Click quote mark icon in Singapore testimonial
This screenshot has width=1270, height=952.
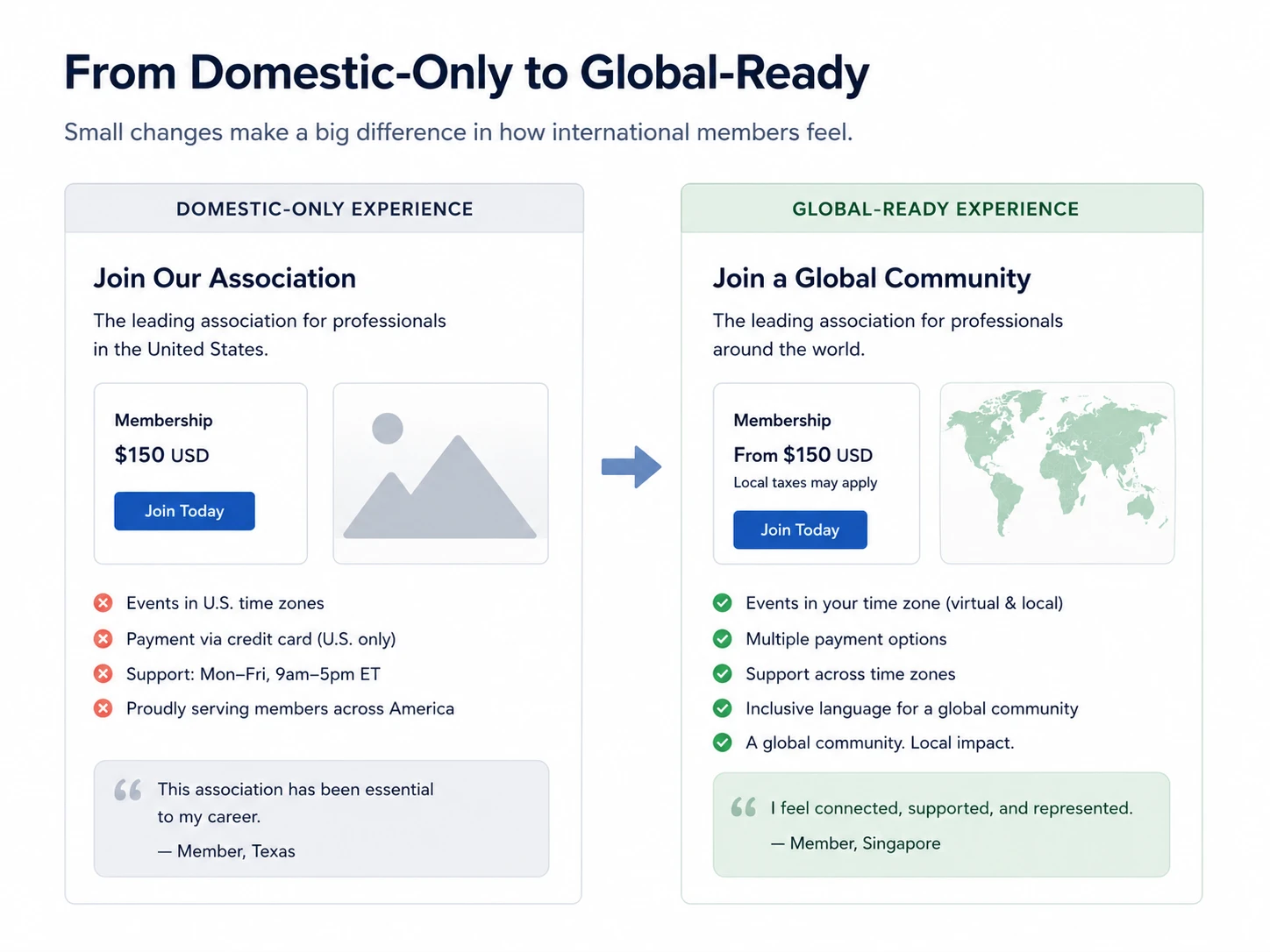744,807
